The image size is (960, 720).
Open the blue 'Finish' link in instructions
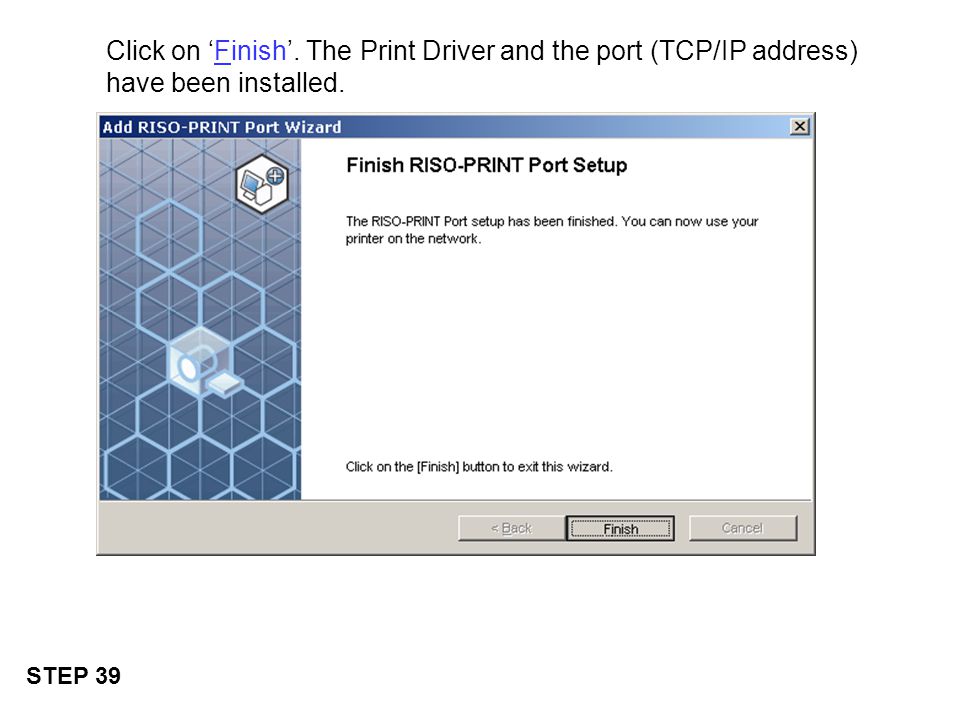pos(250,51)
